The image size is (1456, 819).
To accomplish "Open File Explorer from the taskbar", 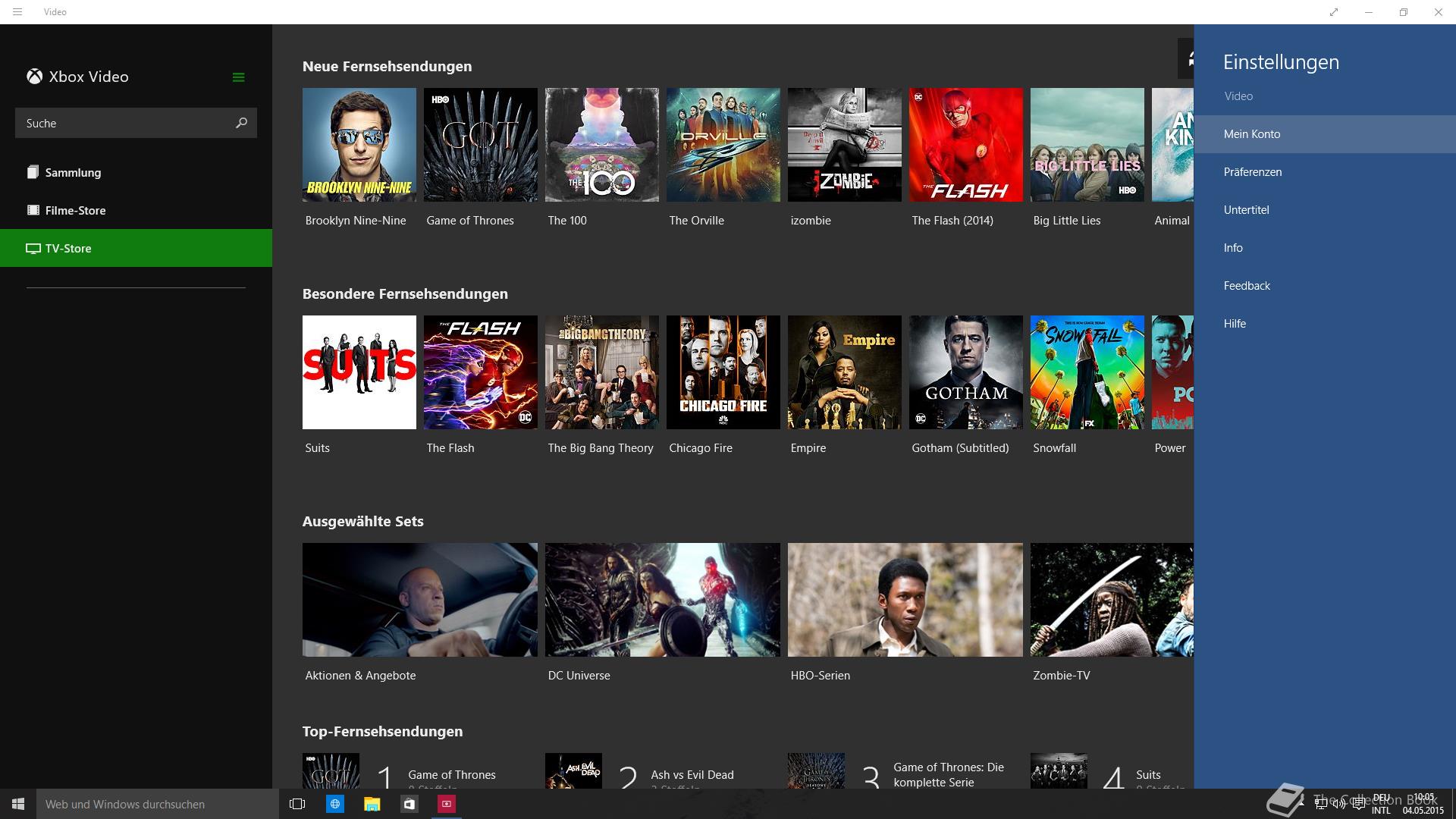I will coord(372,804).
